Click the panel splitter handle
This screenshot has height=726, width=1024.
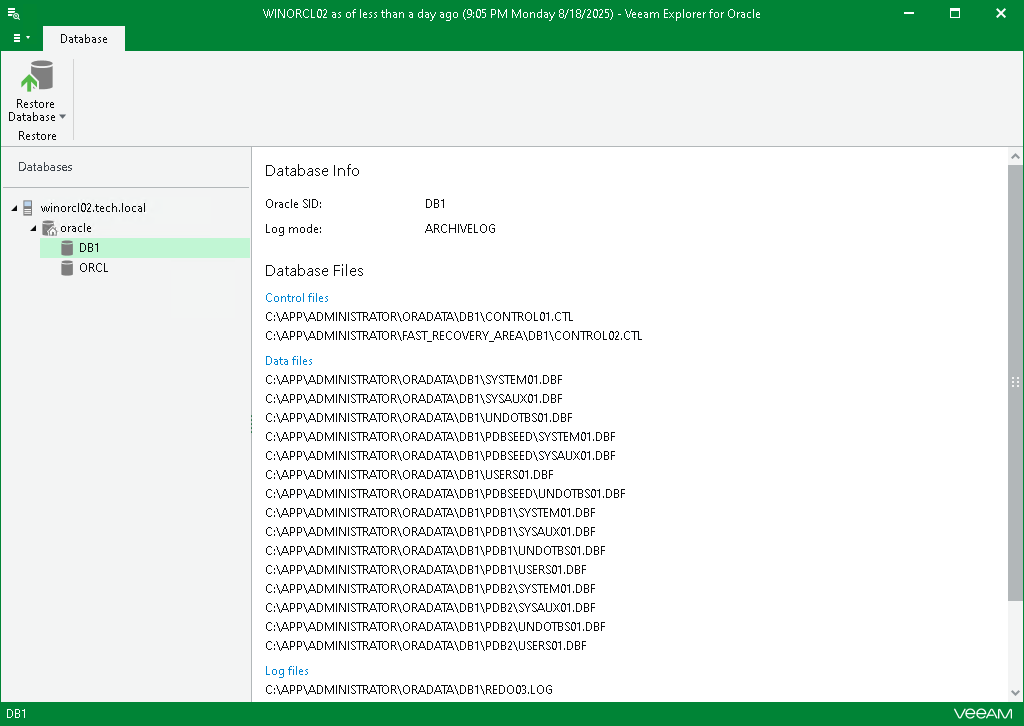point(251,425)
